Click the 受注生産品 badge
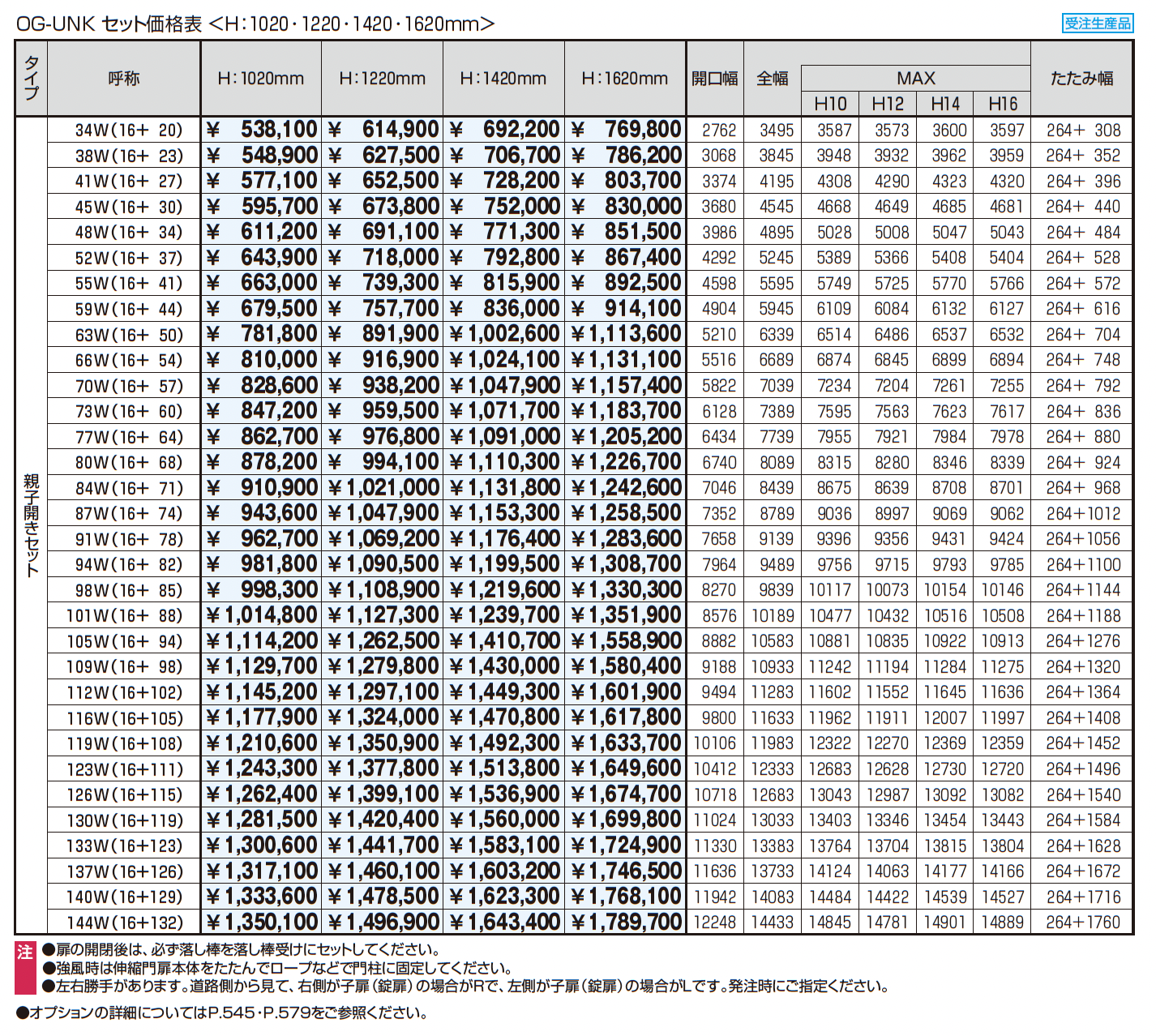1156x1036 pixels. click(1097, 24)
